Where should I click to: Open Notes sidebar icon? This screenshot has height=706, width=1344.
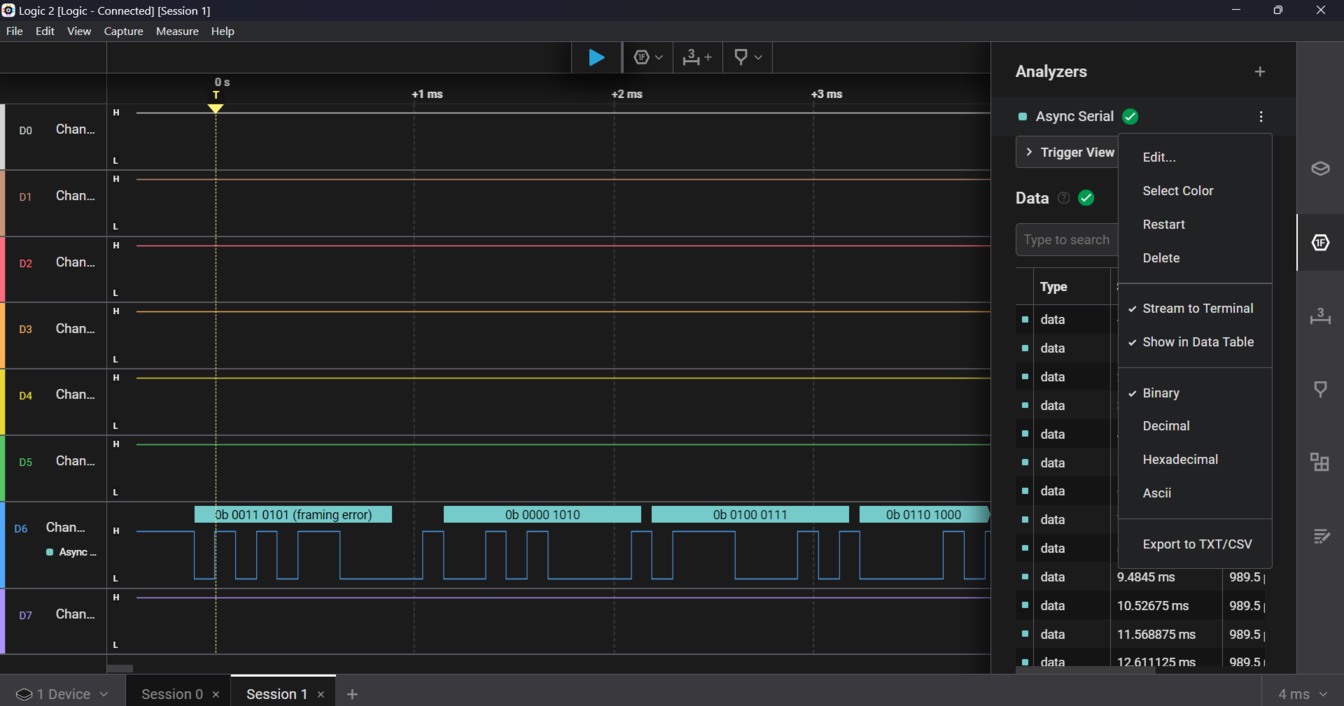[1320, 536]
